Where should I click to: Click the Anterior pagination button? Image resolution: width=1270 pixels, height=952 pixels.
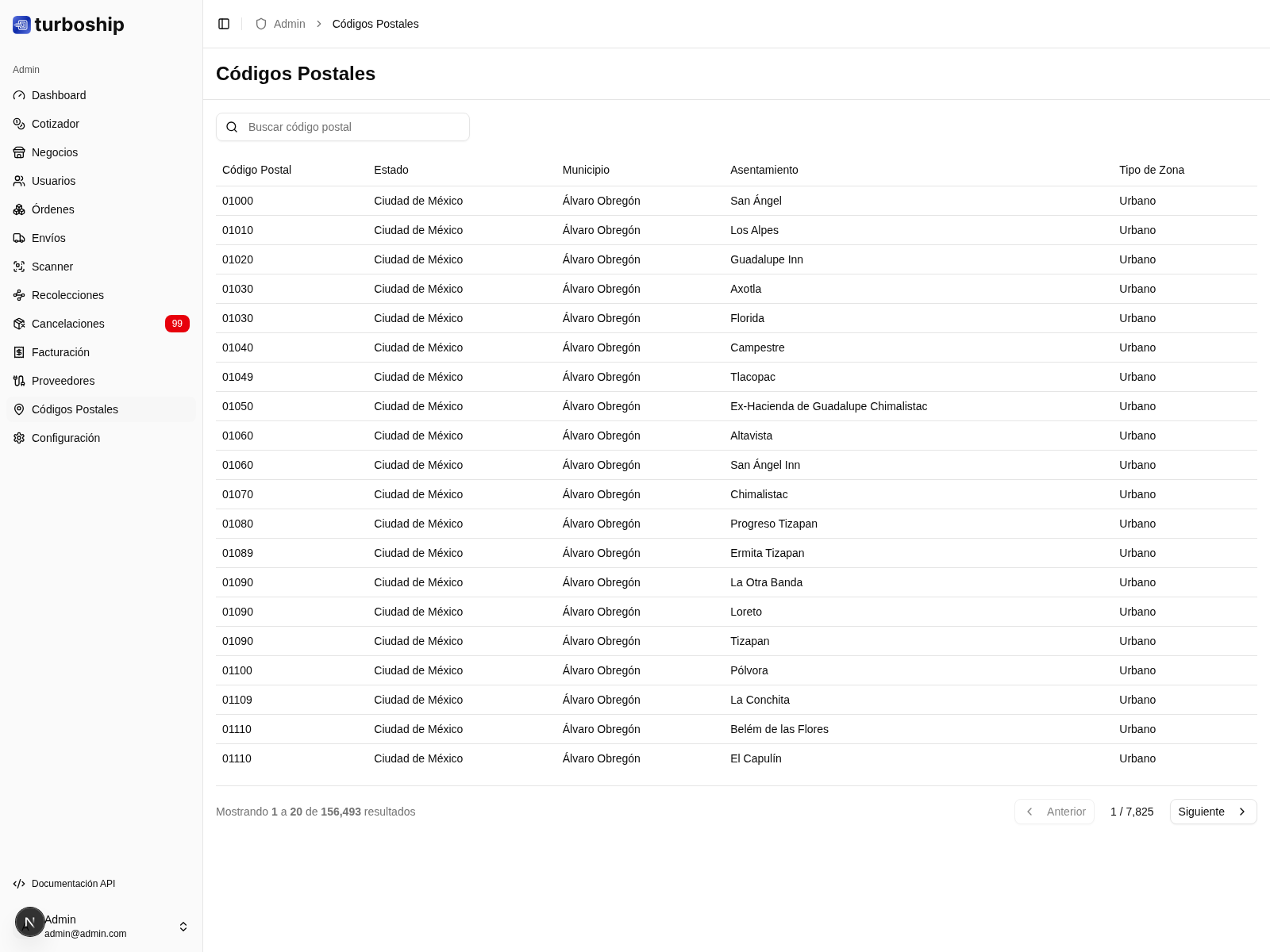(1054, 812)
